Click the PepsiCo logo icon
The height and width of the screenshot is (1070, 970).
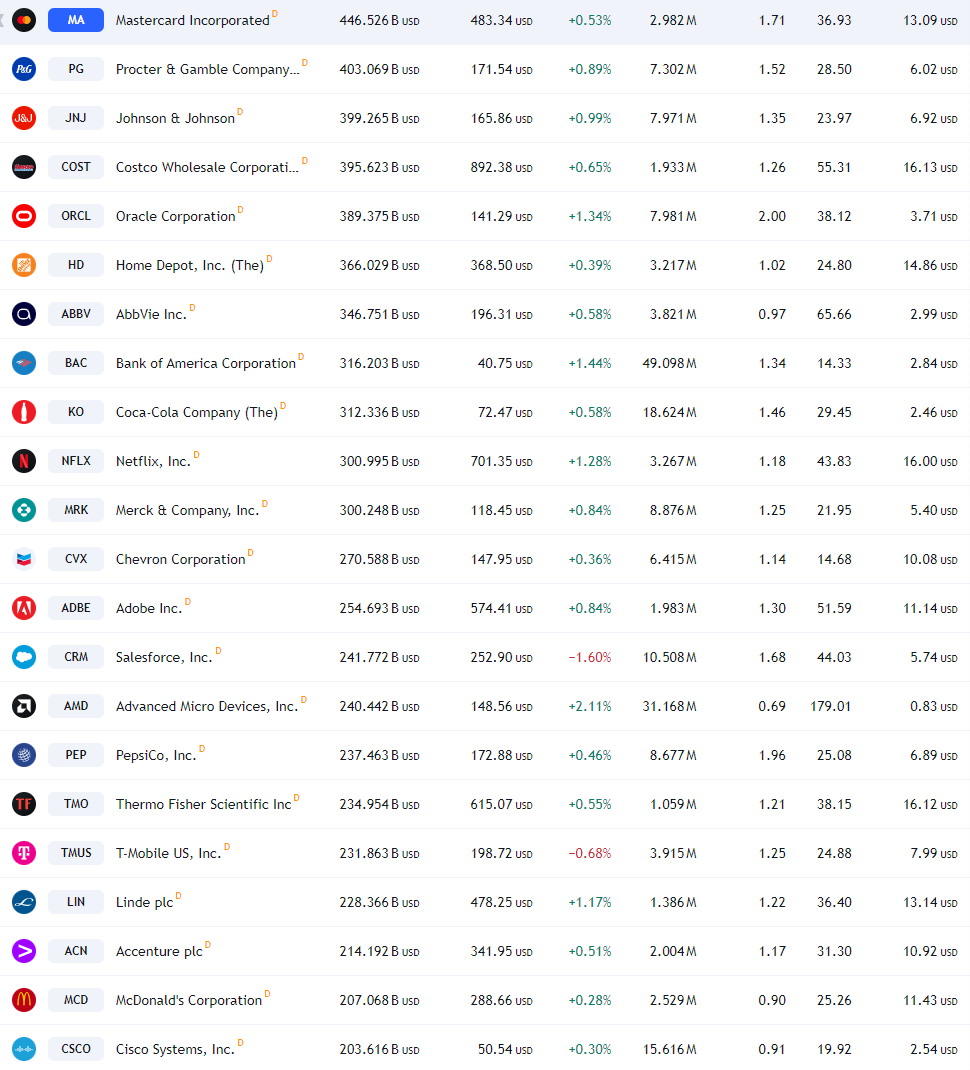pyautogui.click(x=24, y=755)
